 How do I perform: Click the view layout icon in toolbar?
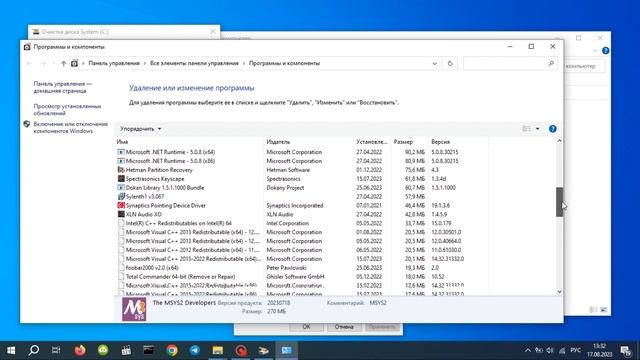coord(527,129)
